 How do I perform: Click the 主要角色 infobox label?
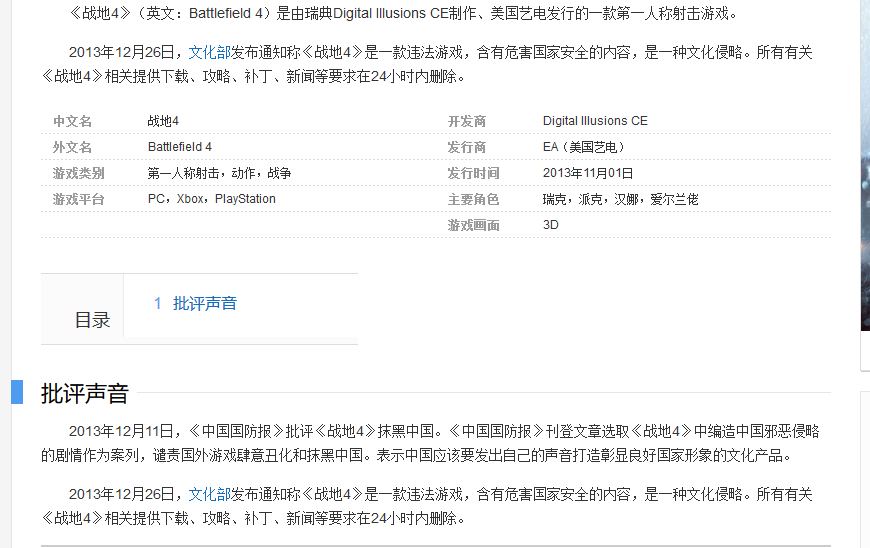(x=473, y=199)
